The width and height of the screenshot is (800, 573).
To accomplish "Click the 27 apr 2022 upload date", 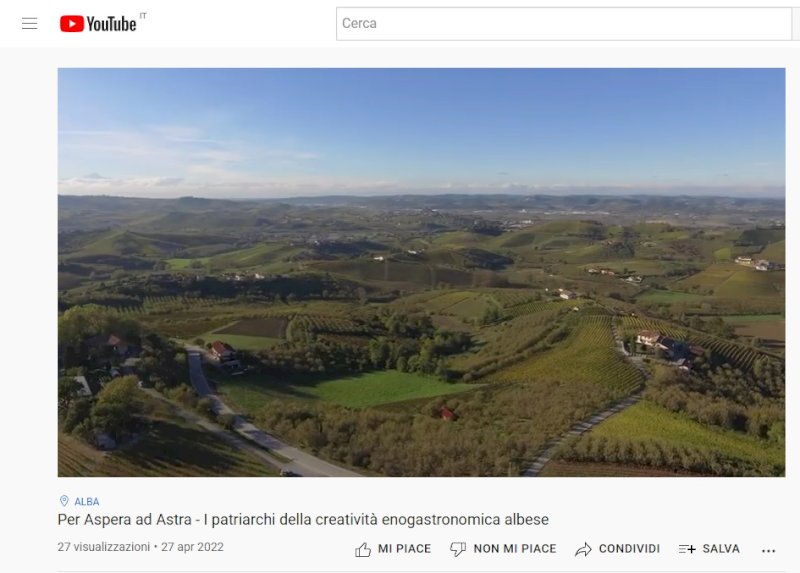I will [192, 547].
